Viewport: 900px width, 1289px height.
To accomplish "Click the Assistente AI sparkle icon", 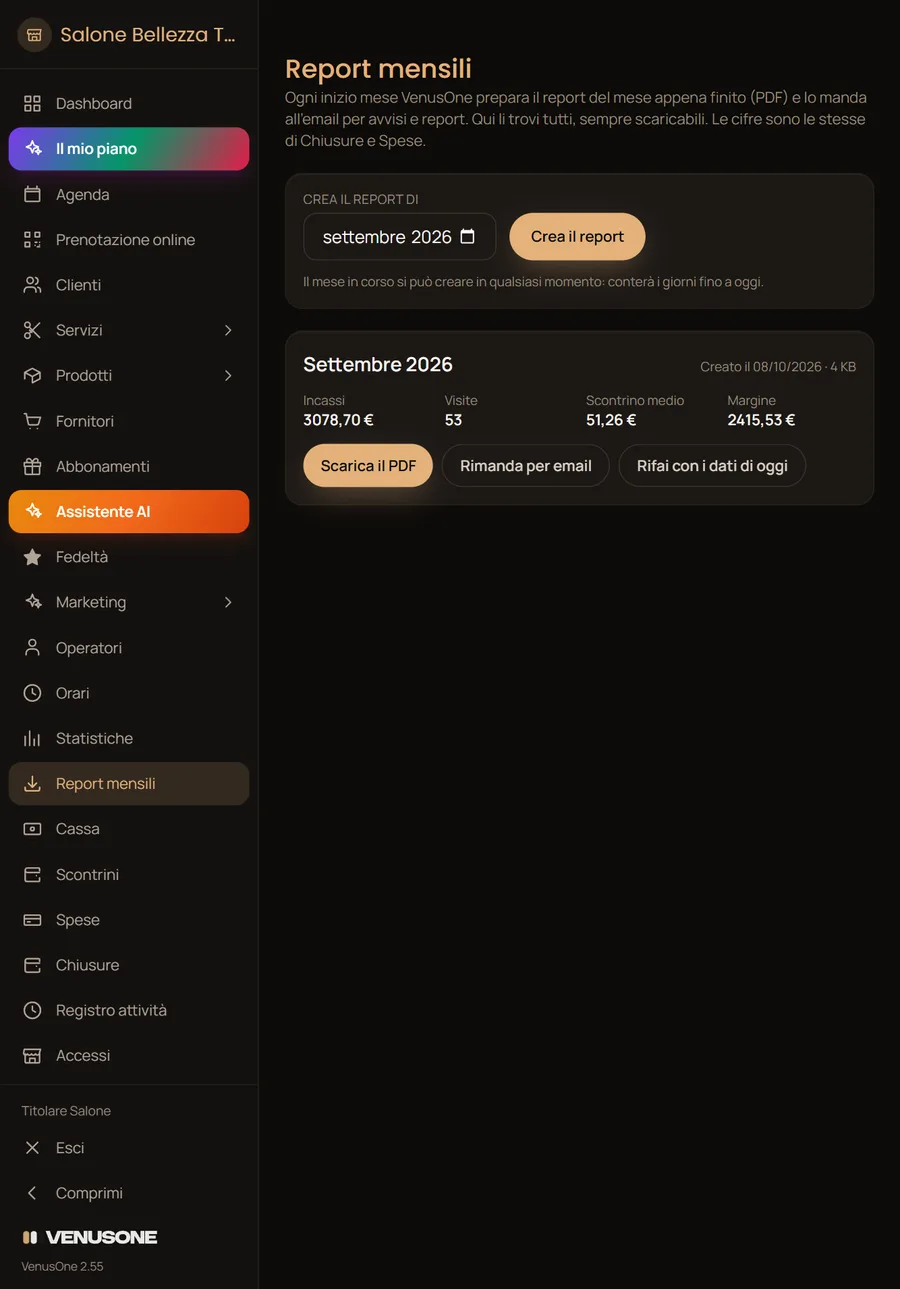I will tap(33, 512).
